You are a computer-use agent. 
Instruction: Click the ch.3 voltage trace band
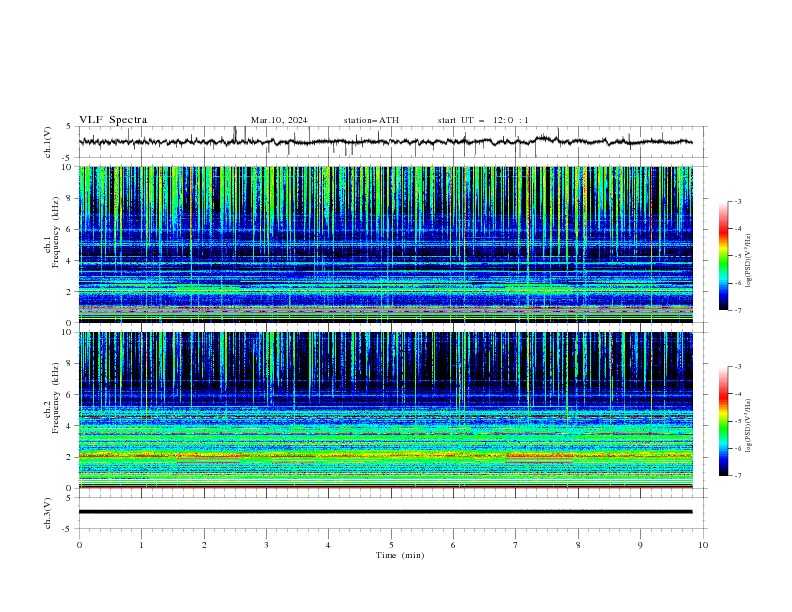coord(386,512)
